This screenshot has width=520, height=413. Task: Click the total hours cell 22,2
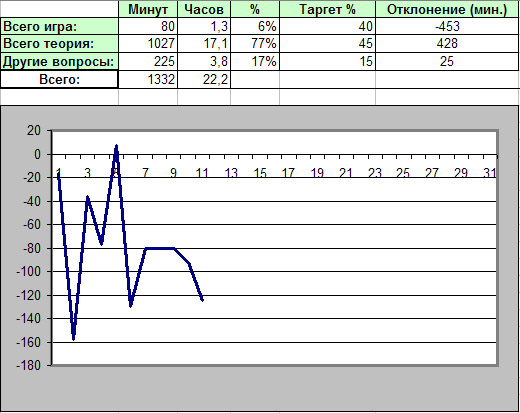coord(204,79)
